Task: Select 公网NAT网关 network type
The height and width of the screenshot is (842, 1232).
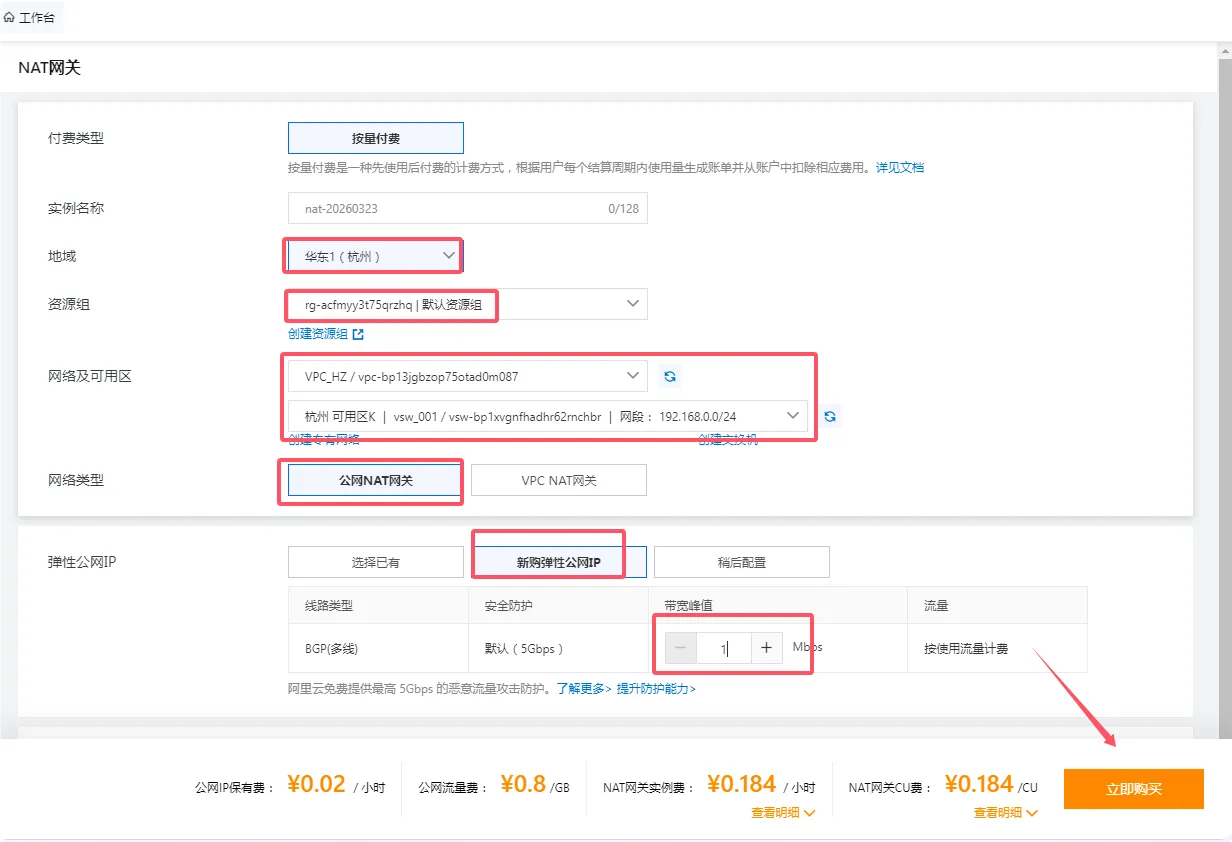Action: tap(371, 480)
